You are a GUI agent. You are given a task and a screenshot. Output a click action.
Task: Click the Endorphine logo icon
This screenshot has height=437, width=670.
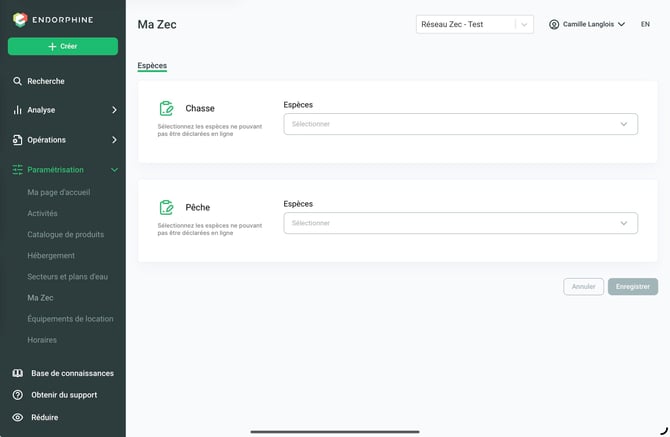point(20,20)
